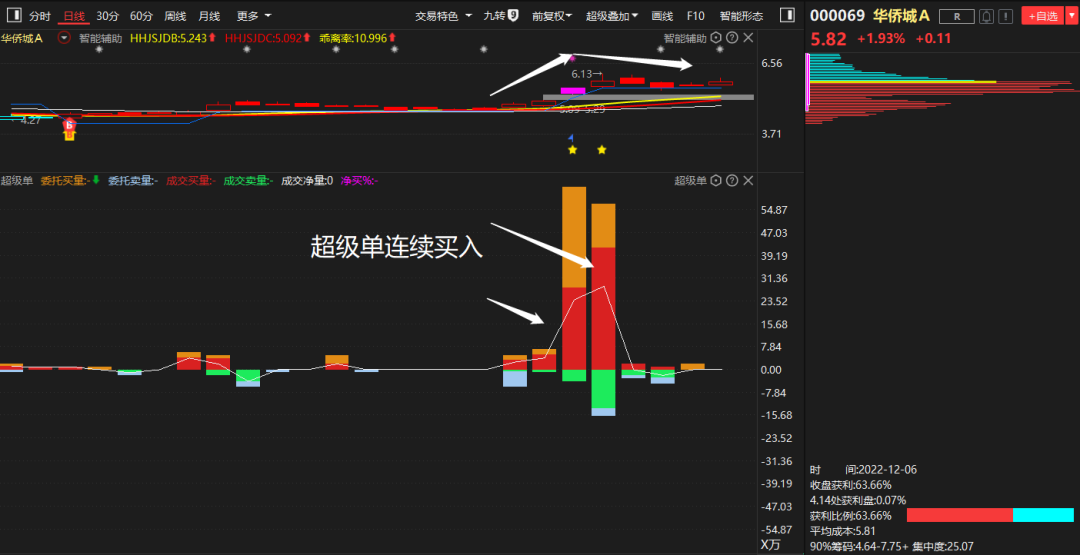This screenshot has width=1080, height=555.
Task: Click the small blue flag marker
Action: coord(570,138)
